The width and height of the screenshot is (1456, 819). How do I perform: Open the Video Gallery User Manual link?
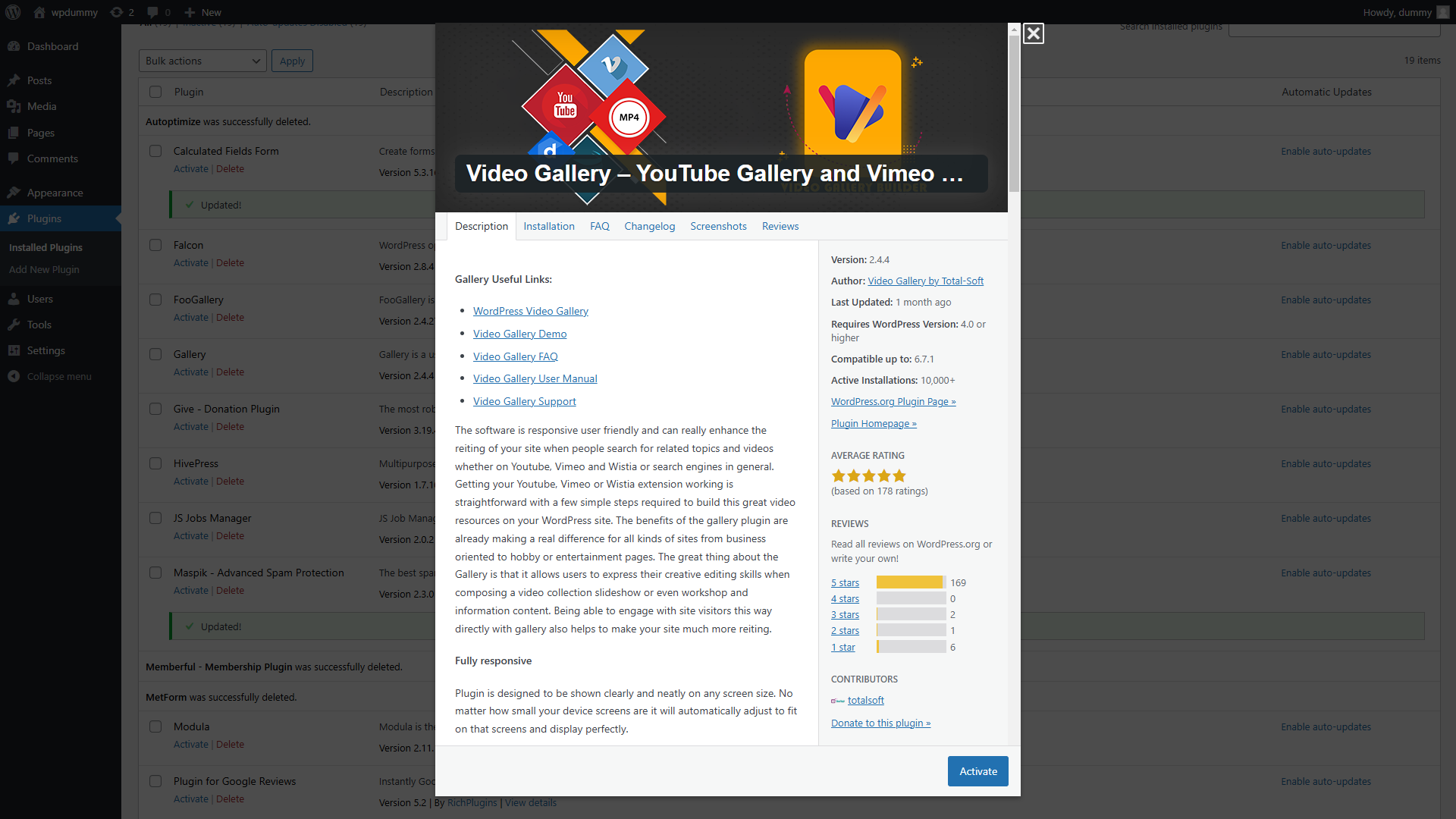click(535, 378)
